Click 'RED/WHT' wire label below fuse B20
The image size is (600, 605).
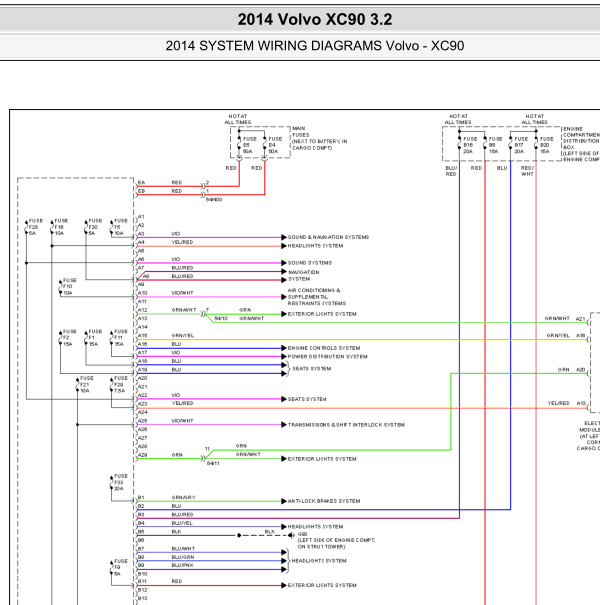[527, 171]
